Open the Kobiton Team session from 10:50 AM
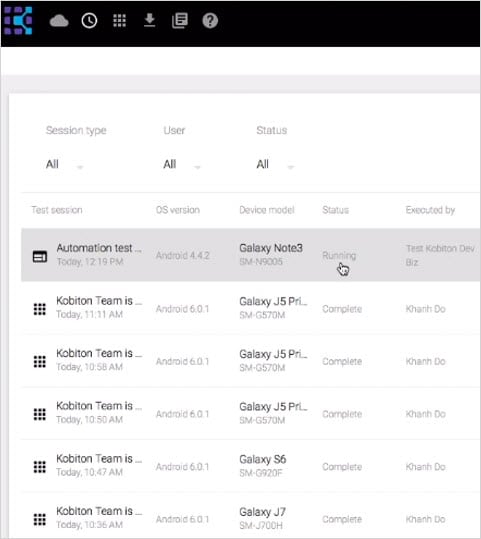Image resolution: width=481 pixels, height=539 pixels. tap(99, 406)
